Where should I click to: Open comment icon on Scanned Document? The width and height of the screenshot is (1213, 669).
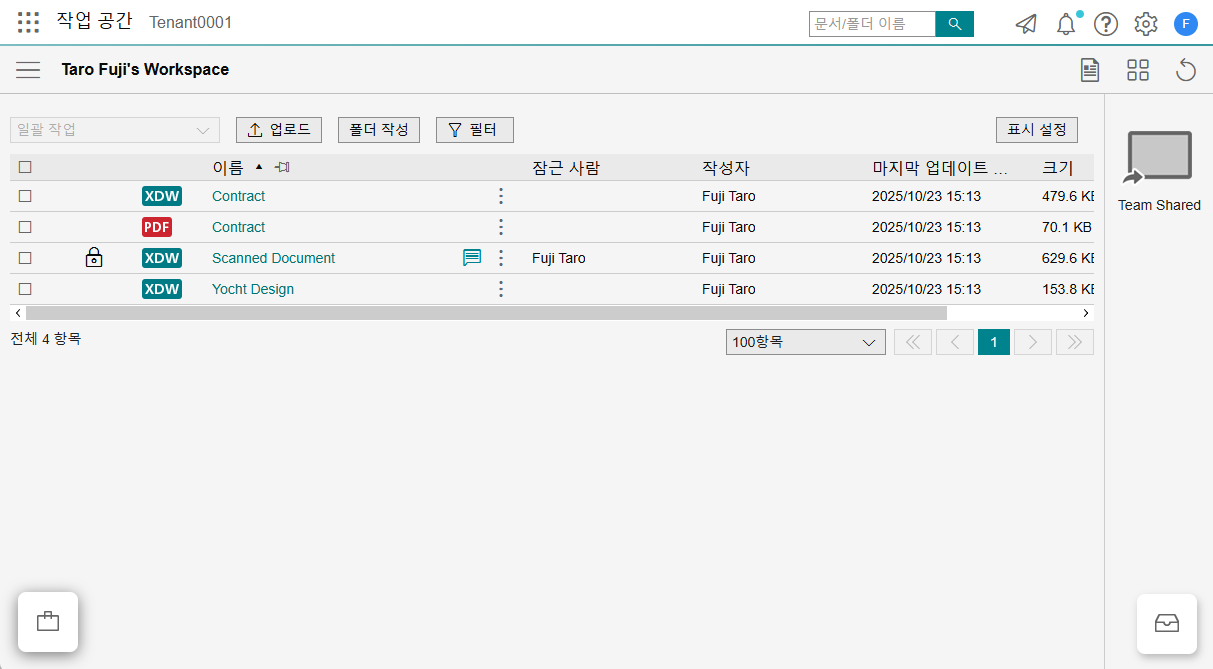coord(472,258)
